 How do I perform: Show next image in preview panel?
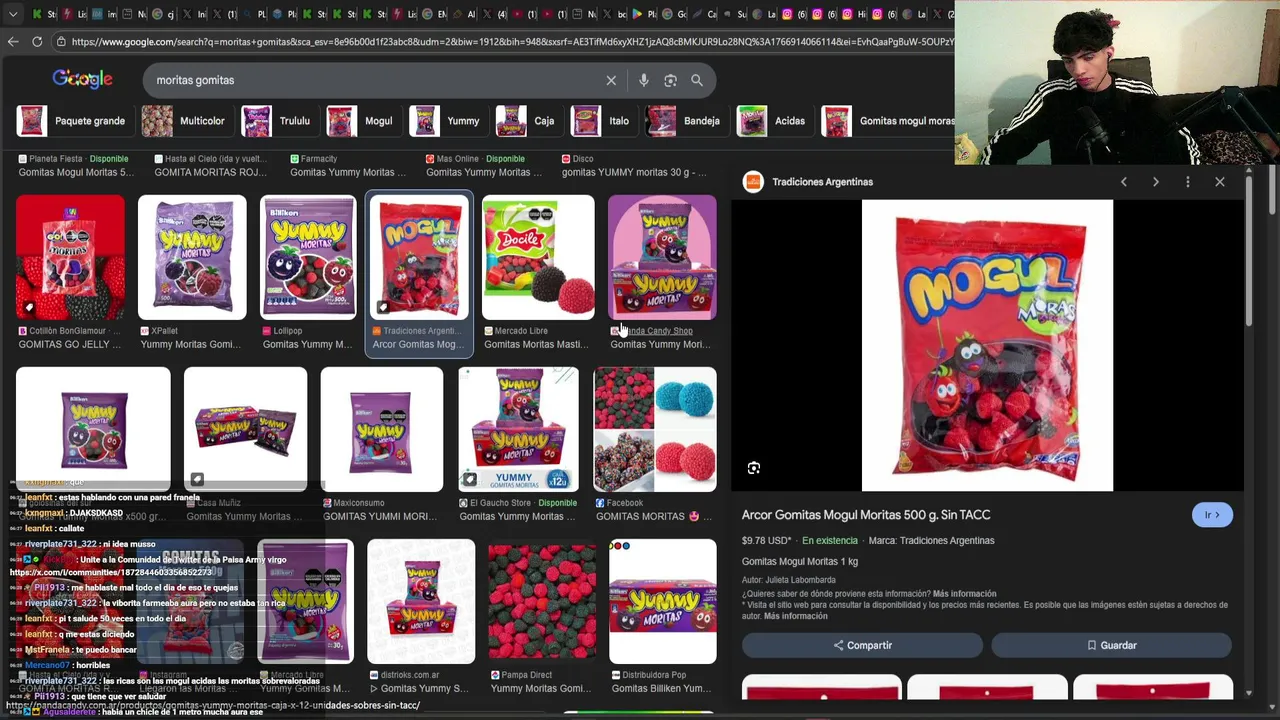1156,182
